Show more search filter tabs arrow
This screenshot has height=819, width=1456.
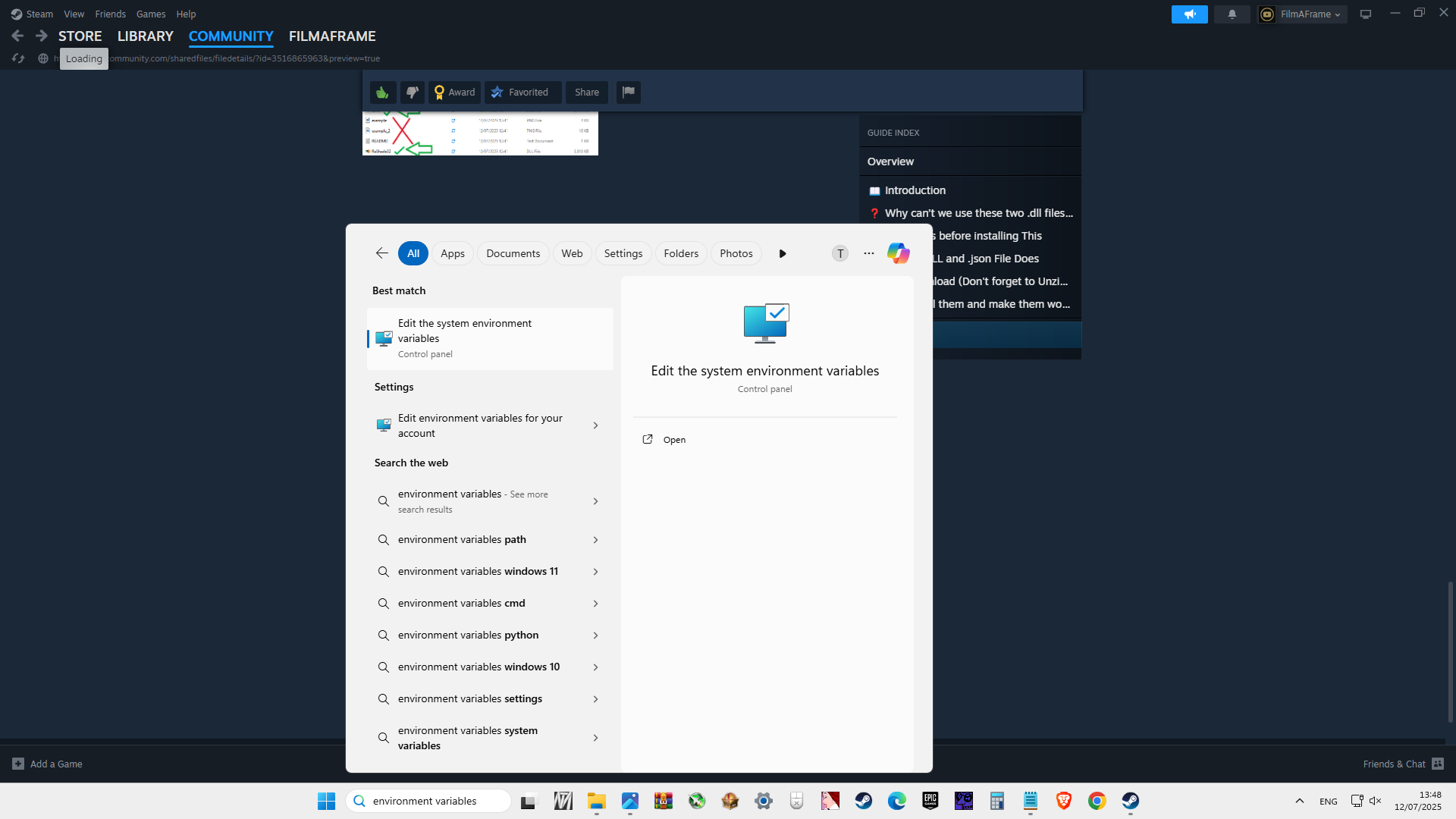[x=783, y=253]
